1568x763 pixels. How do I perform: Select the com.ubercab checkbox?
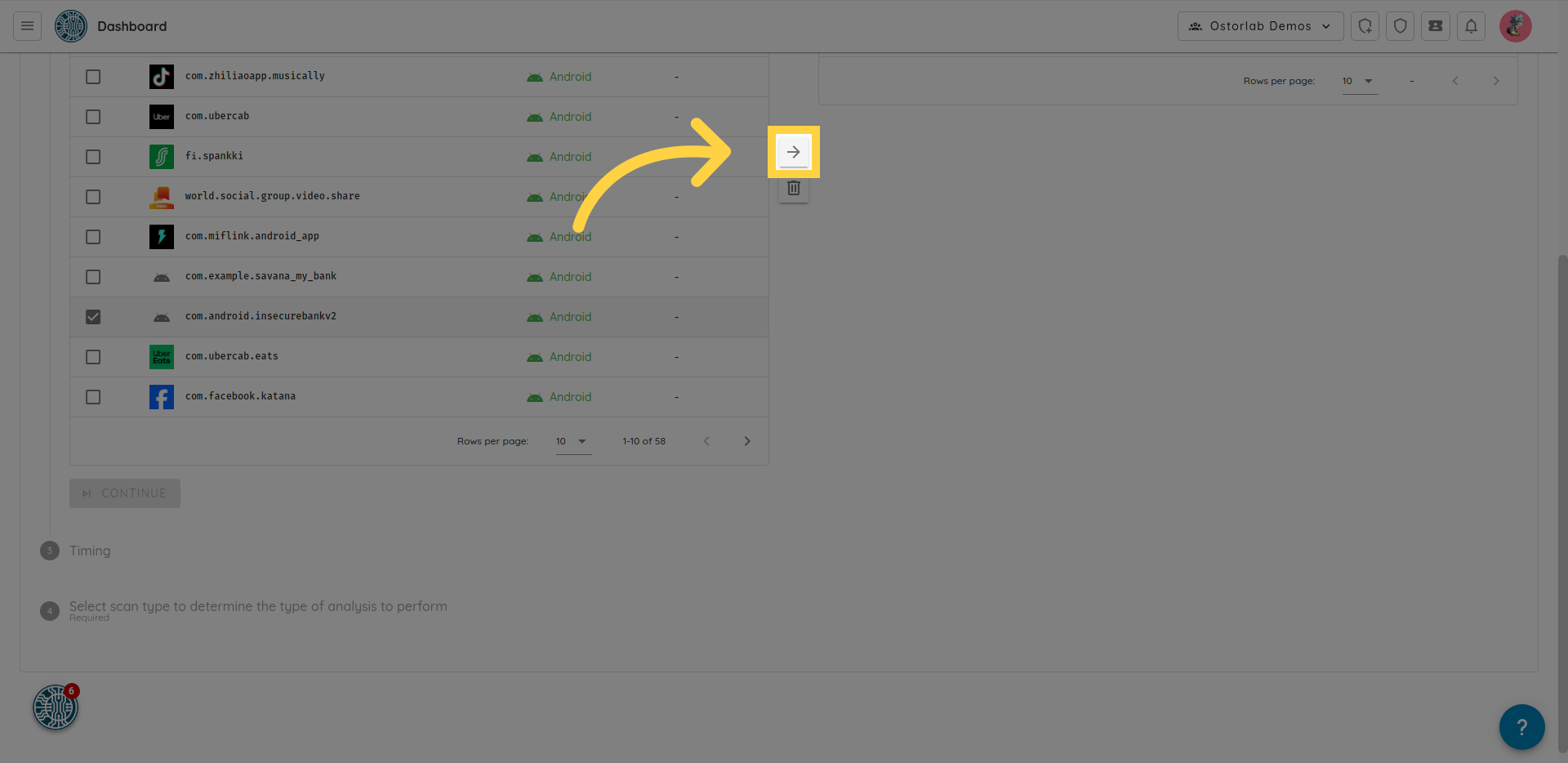[x=93, y=117]
